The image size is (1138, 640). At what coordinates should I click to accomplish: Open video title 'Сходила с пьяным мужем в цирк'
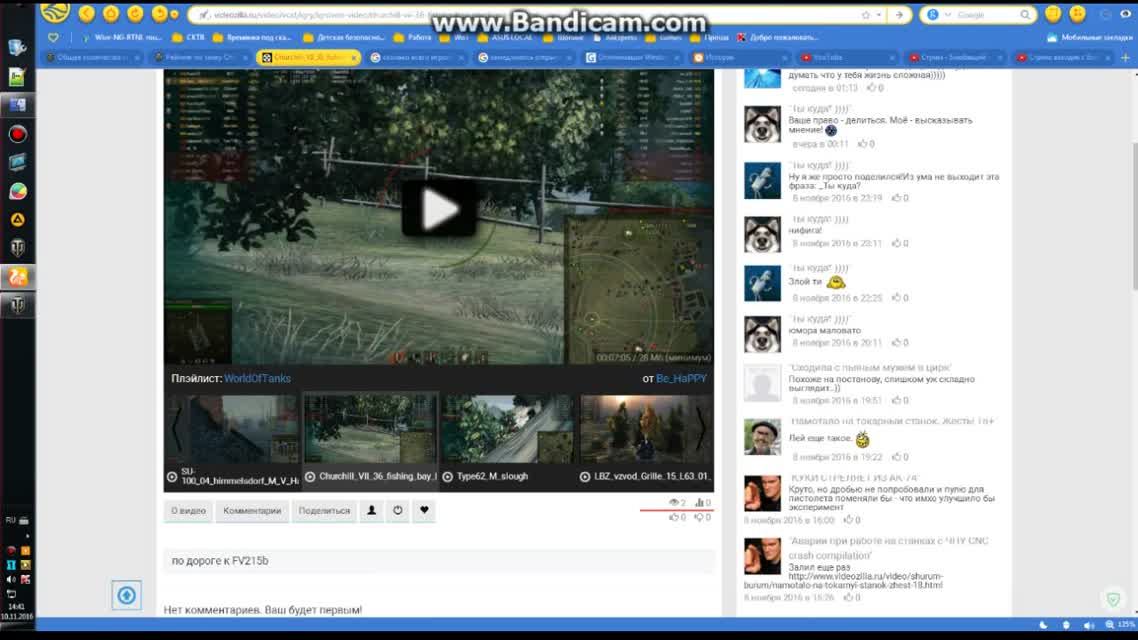tap(870, 367)
